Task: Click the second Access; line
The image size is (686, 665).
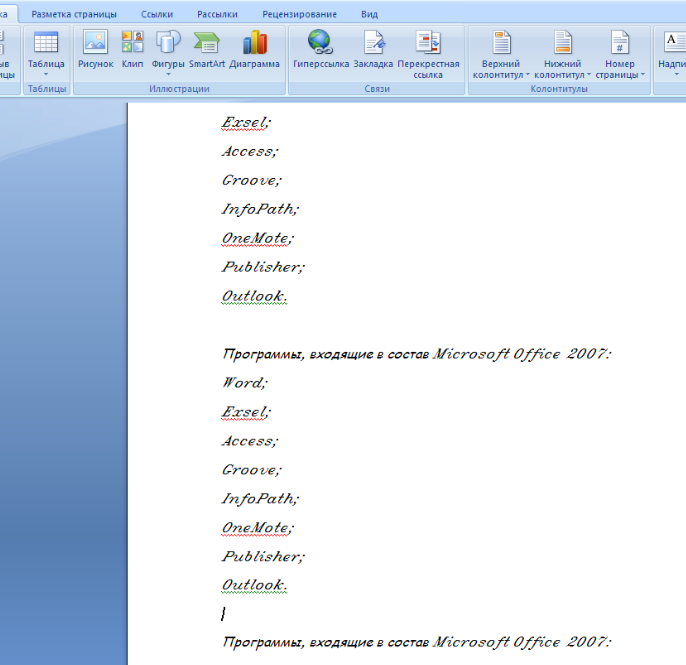Action: (x=250, y=441)
